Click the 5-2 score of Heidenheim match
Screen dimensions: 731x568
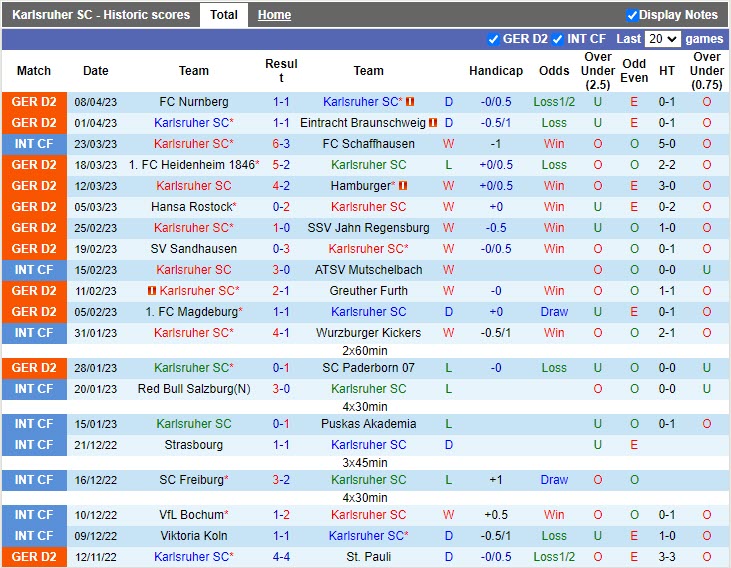click(281, 165)
